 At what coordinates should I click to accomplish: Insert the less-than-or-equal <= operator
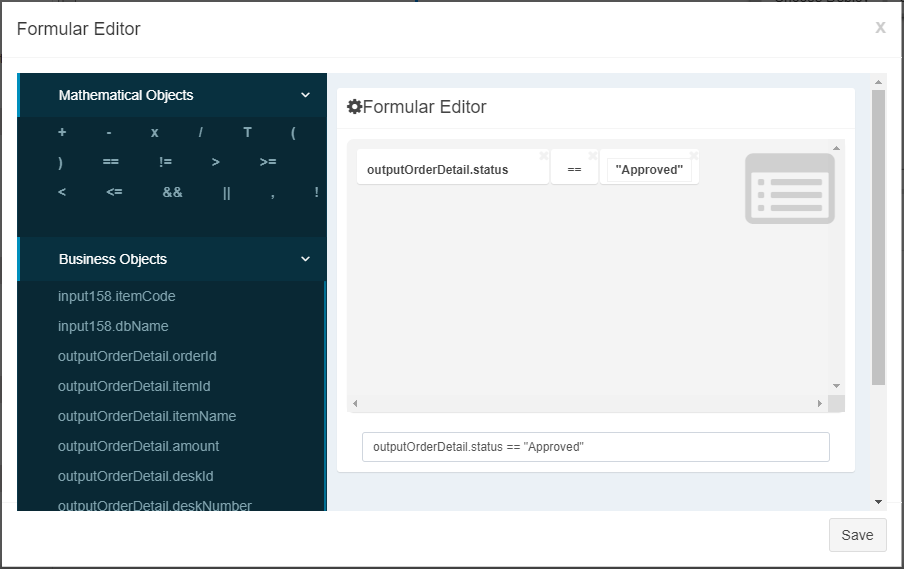(x=114, y=192)
